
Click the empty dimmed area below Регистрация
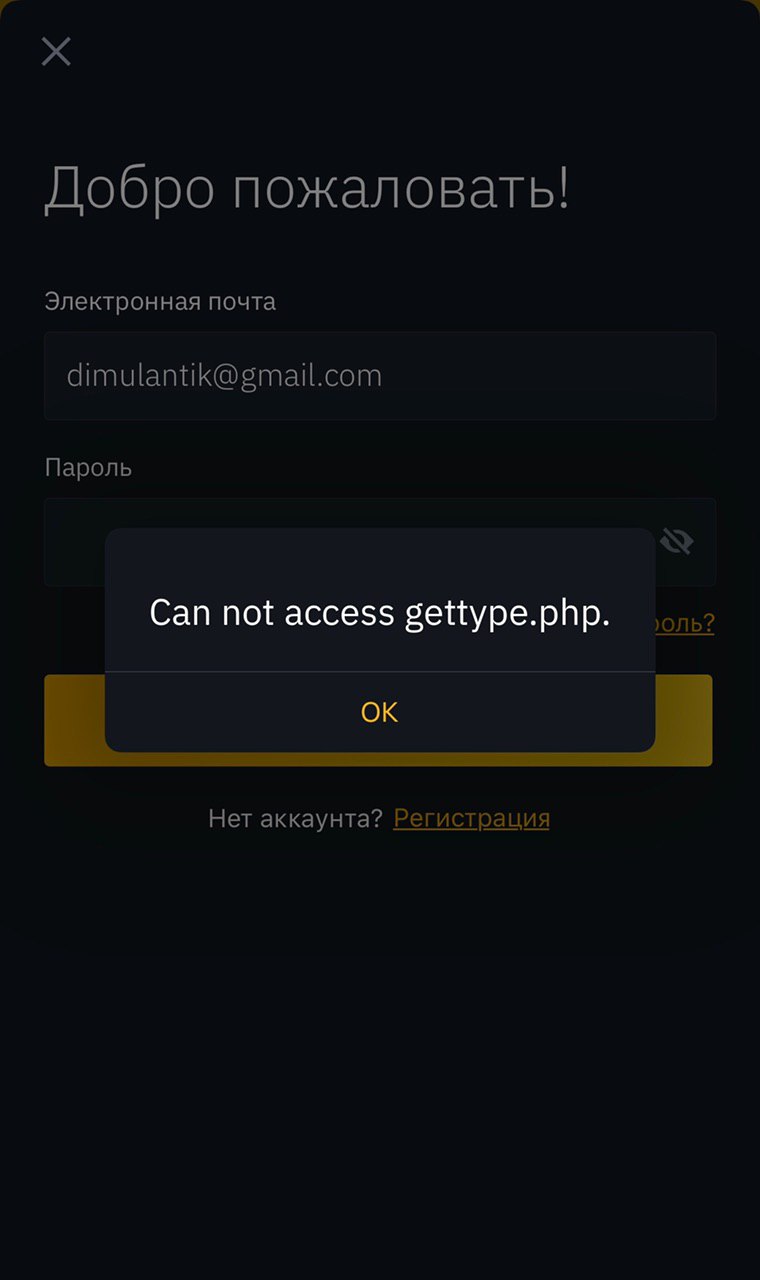coord(380,1050)
